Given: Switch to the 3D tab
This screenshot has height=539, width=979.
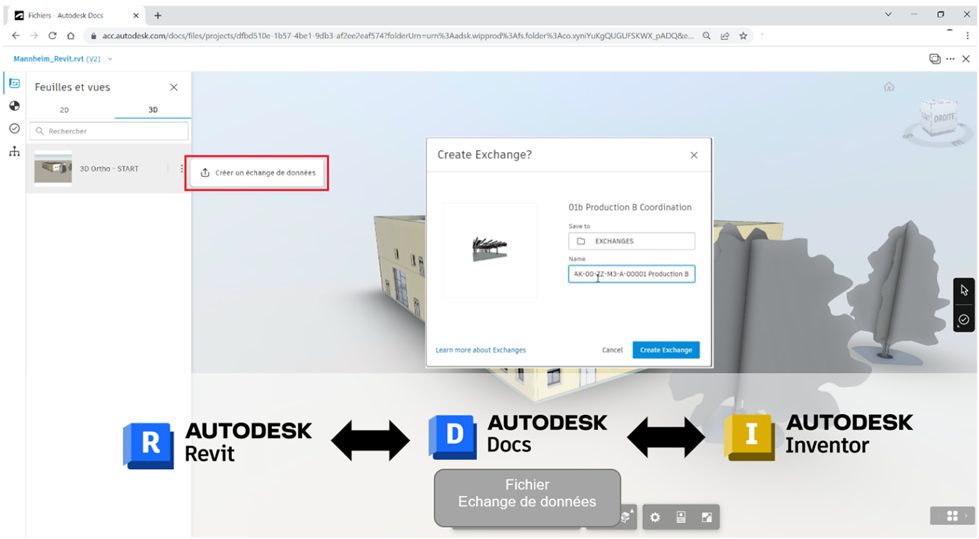Looking at the screenshot, I should (153, 110).
